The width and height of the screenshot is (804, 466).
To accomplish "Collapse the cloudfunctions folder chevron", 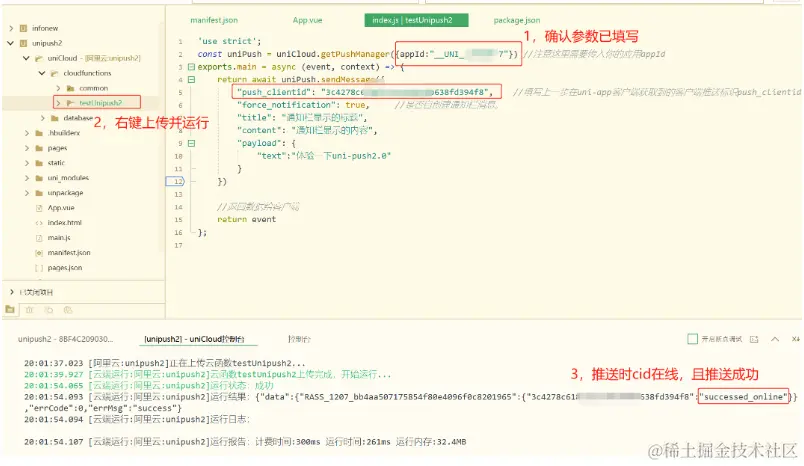I will point(42,73).
